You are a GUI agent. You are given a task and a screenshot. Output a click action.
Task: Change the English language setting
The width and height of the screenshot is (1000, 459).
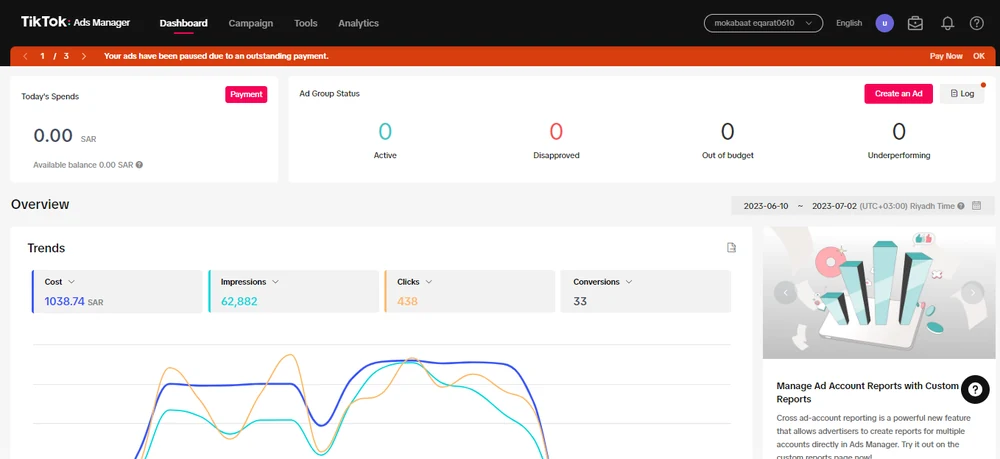pos(849,23)
